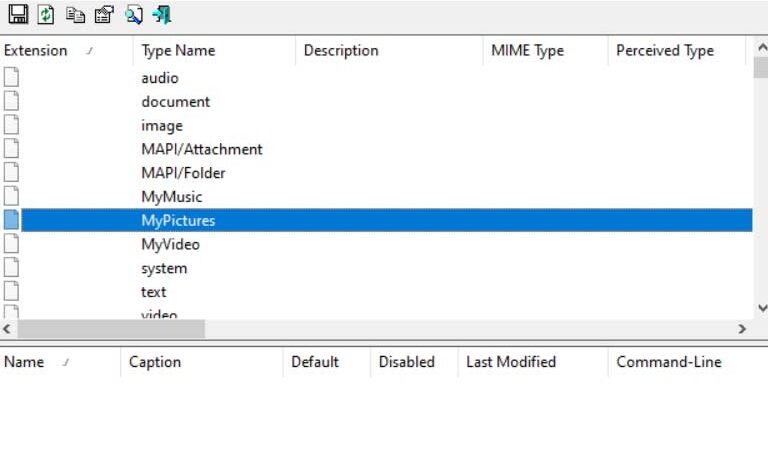Click the file icon of the image row
Viewport: 768px width, 470px height.
click(x=11, y=125)
